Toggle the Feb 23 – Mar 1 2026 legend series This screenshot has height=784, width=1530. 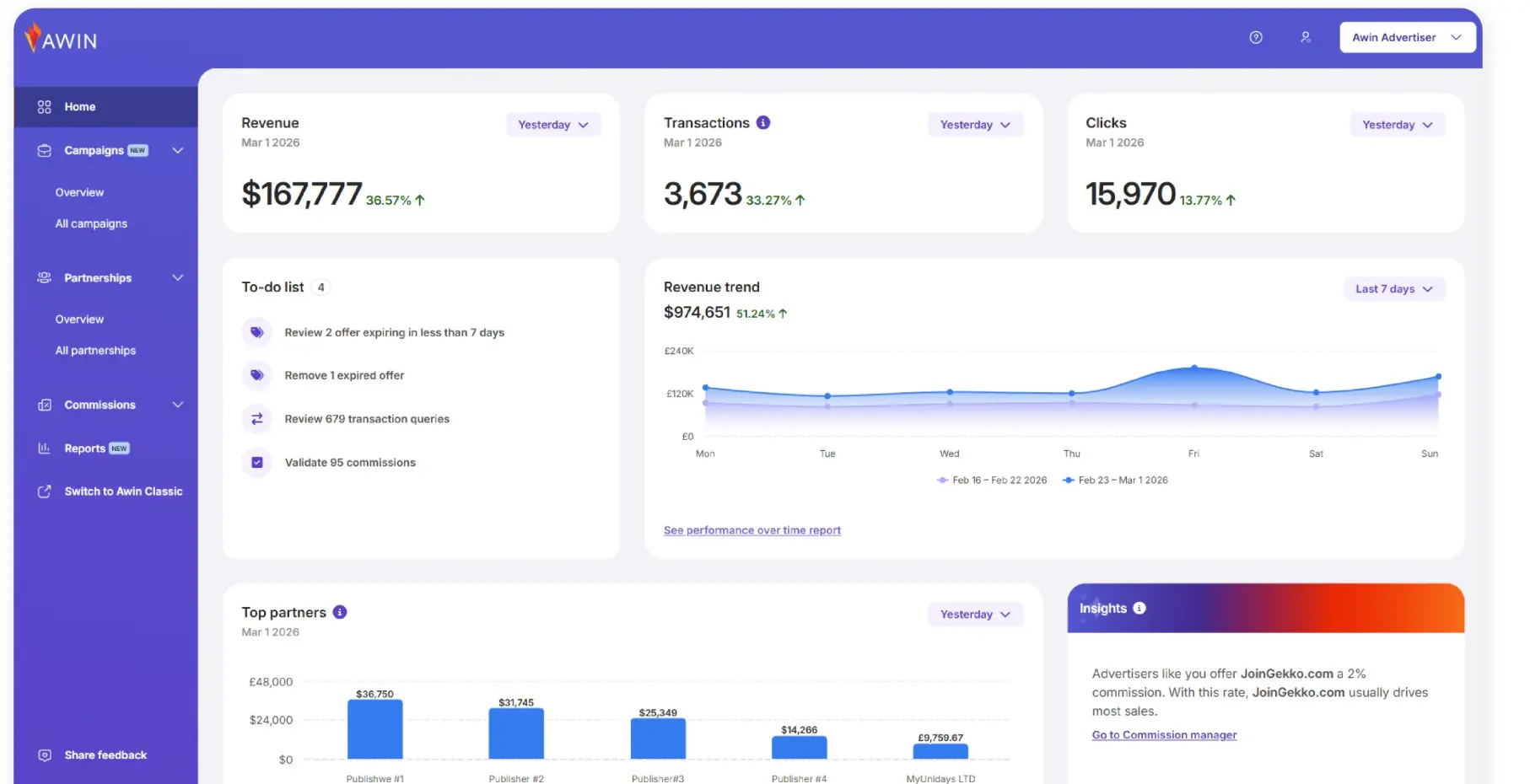click(1115, 481)
